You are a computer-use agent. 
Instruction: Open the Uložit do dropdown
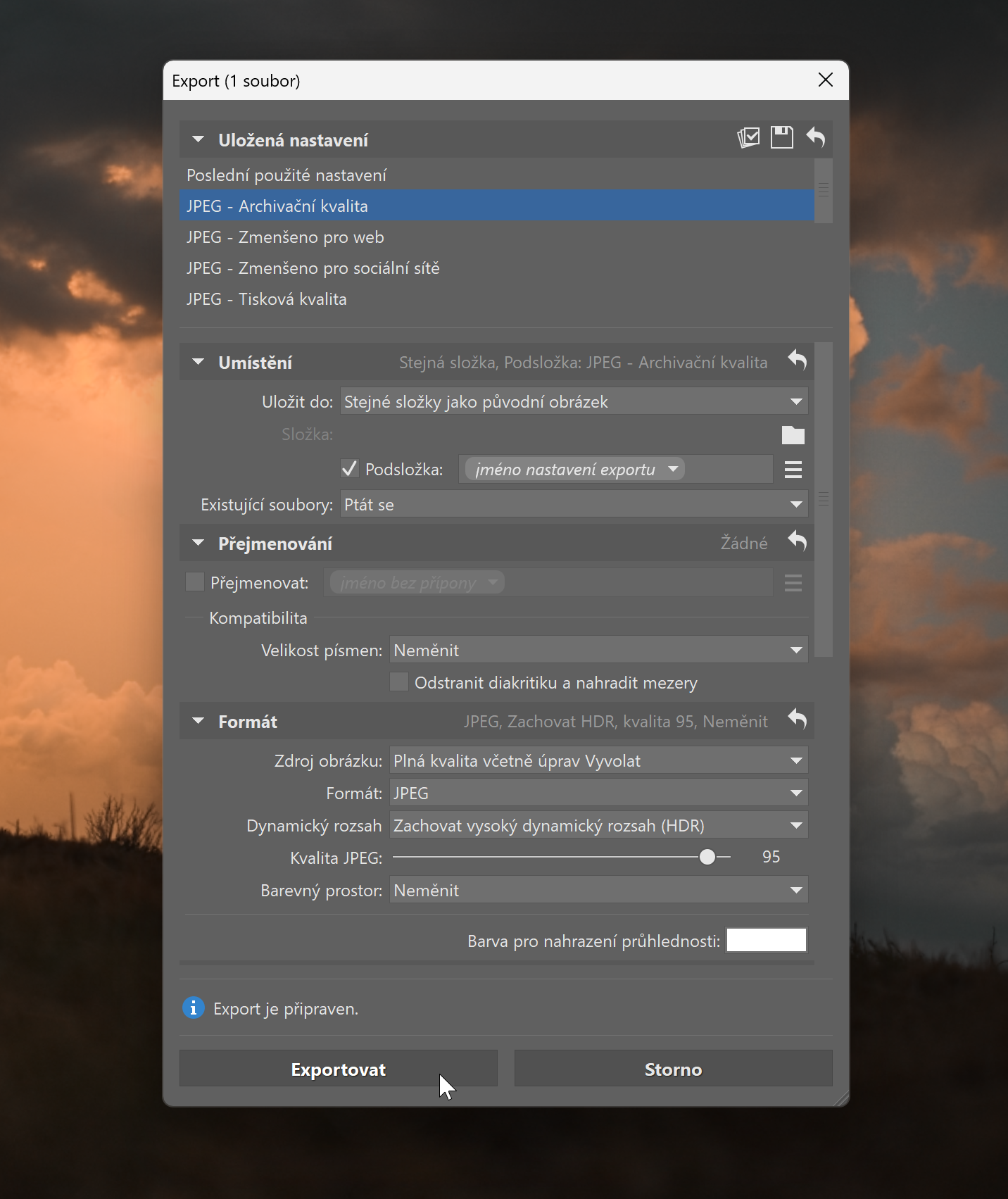coord(574,401)
